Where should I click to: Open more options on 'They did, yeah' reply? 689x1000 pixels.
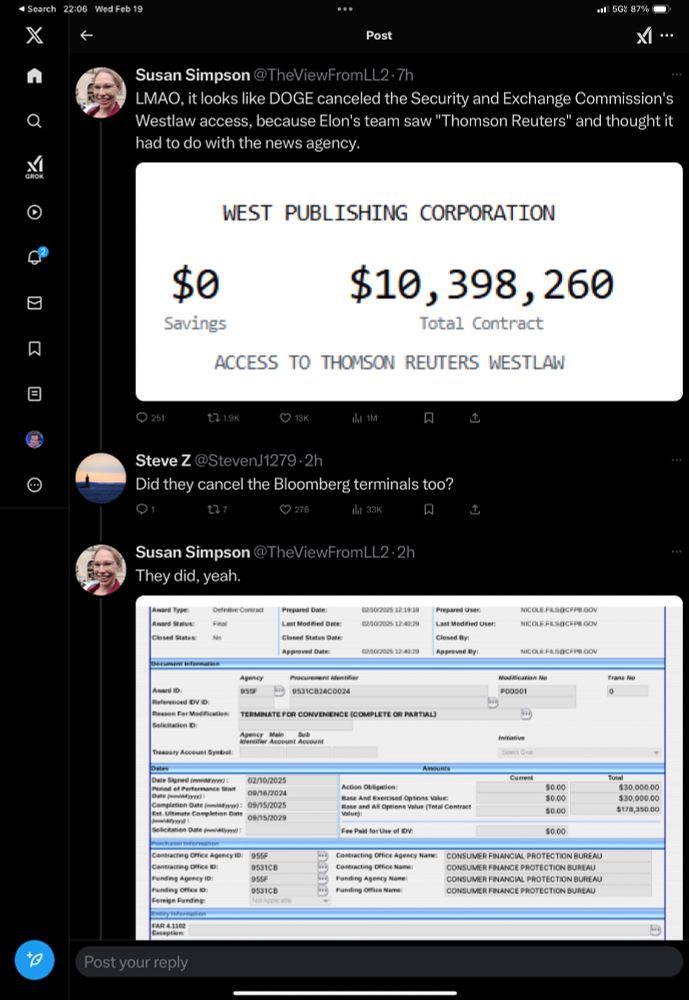tap(676, 552)
